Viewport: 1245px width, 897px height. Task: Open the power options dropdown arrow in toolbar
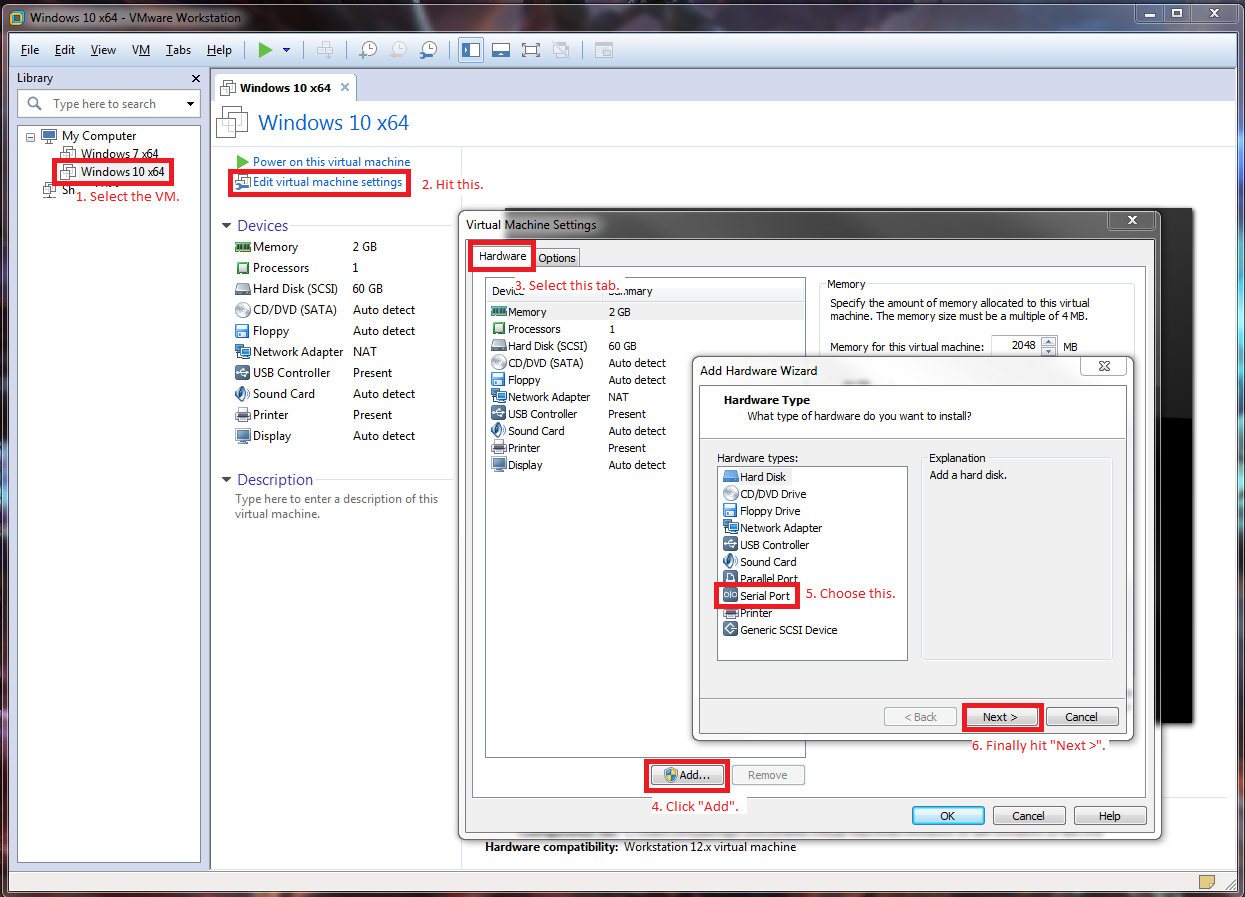(286, 49)
